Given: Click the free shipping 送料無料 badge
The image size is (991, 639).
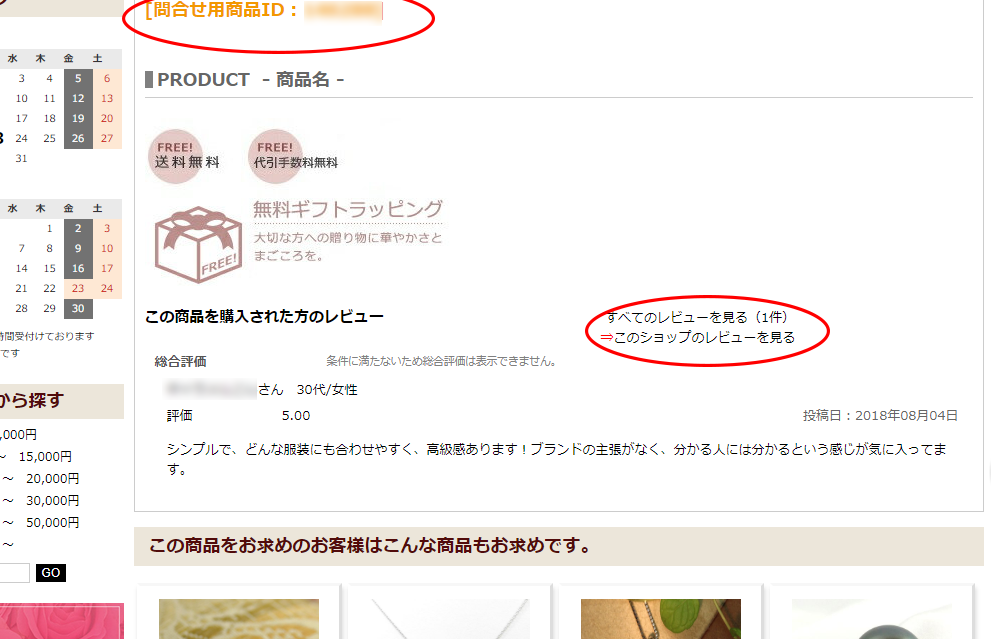Looking at the screenshot, I should point(184,157).
